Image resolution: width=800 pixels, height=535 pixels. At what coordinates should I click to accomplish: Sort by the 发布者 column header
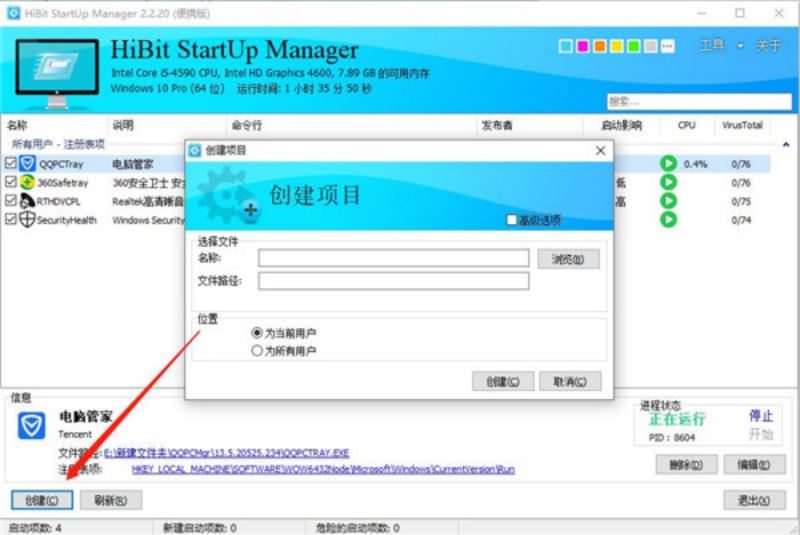(497, 125)
